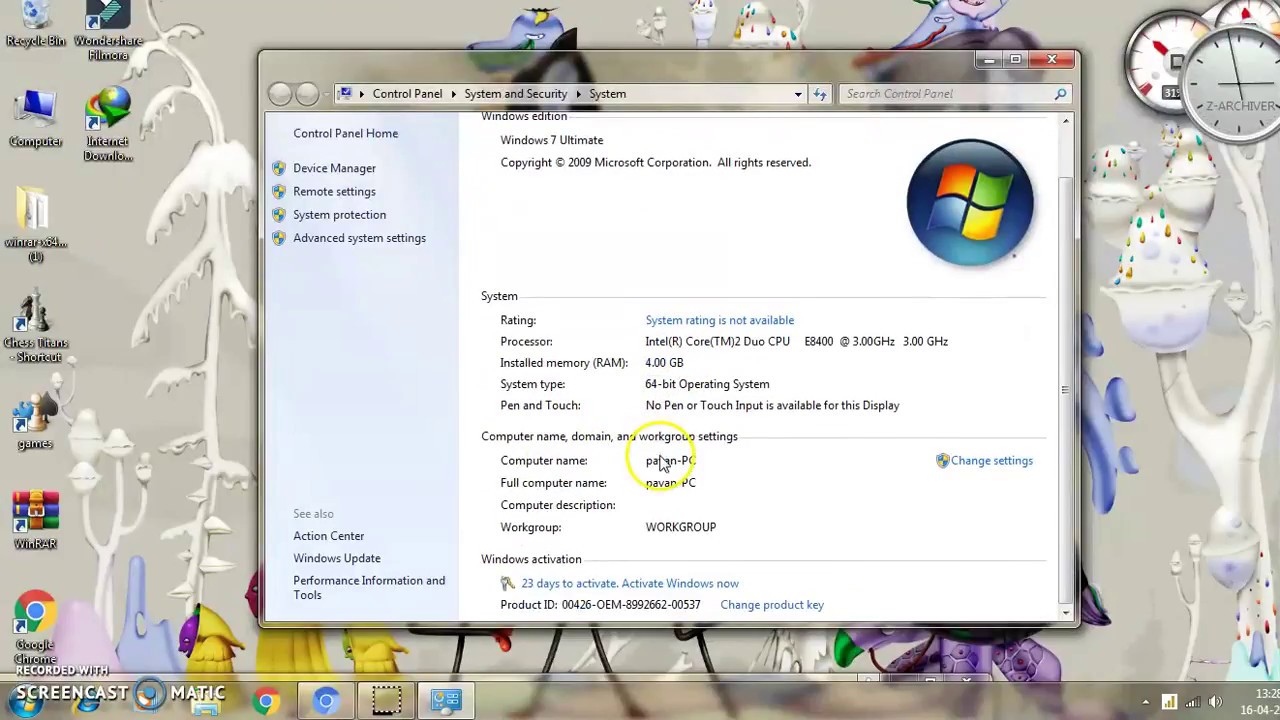
Task: Open Windows Update link
Action: coord(336,558)
